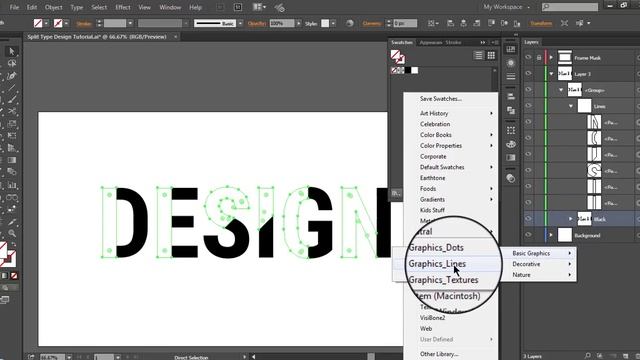Screen dimensions: 640x360
Task: Open the Swatches panel flyout menu
Action: click(x=495, y=42)
